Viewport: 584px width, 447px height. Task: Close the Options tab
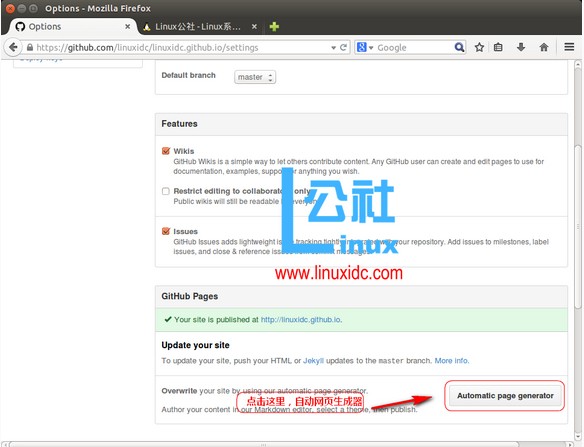[127, 26]
